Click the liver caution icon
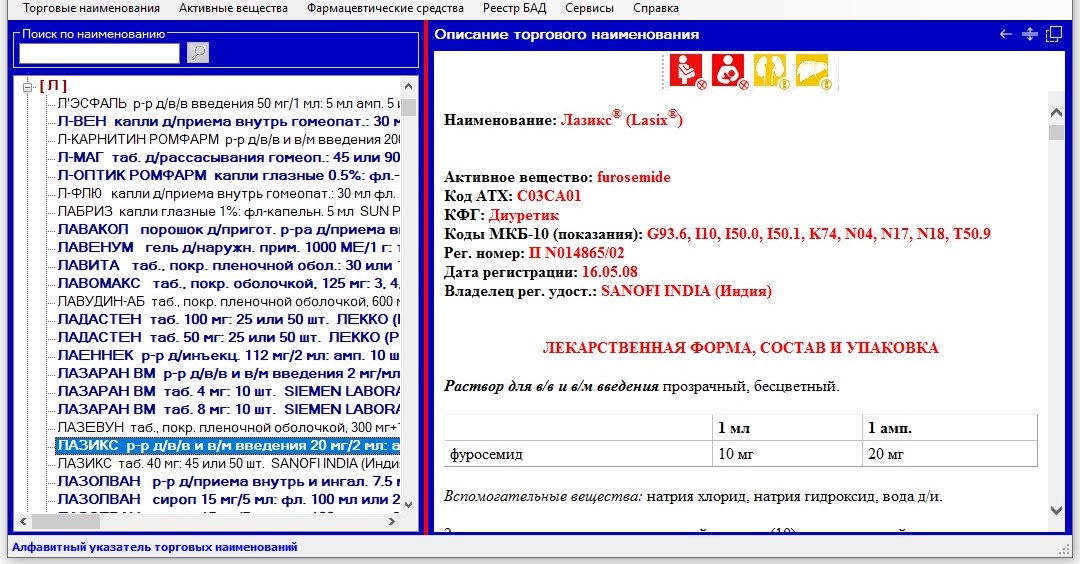 [x=812, y=71]
